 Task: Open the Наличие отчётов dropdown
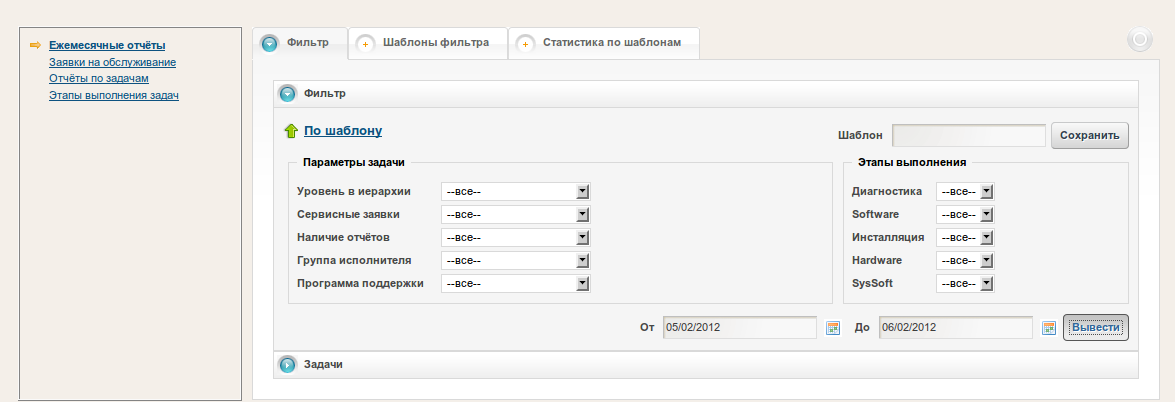click(515, 237)
